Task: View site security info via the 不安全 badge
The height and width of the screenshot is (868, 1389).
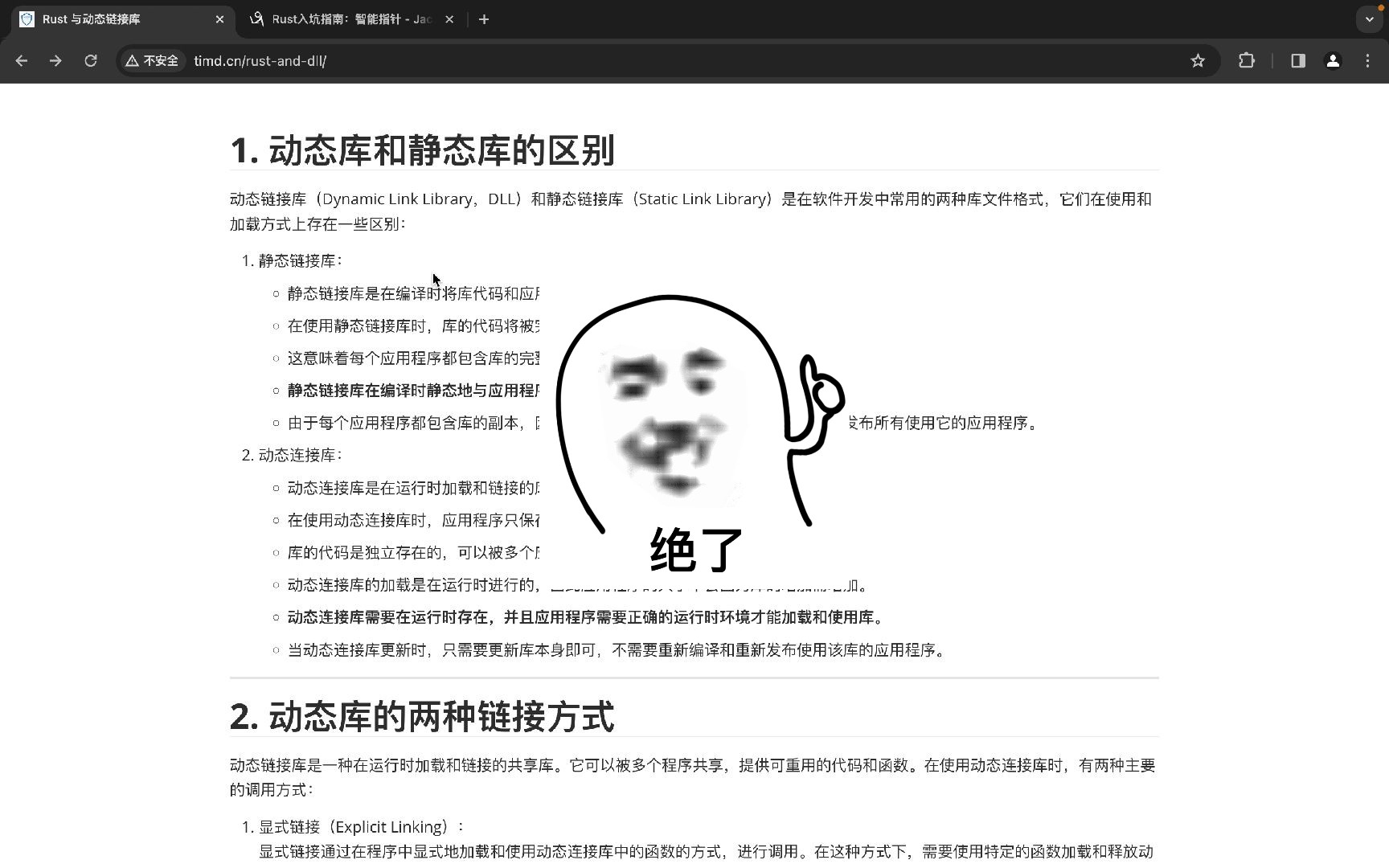Action: coord(152,60)
